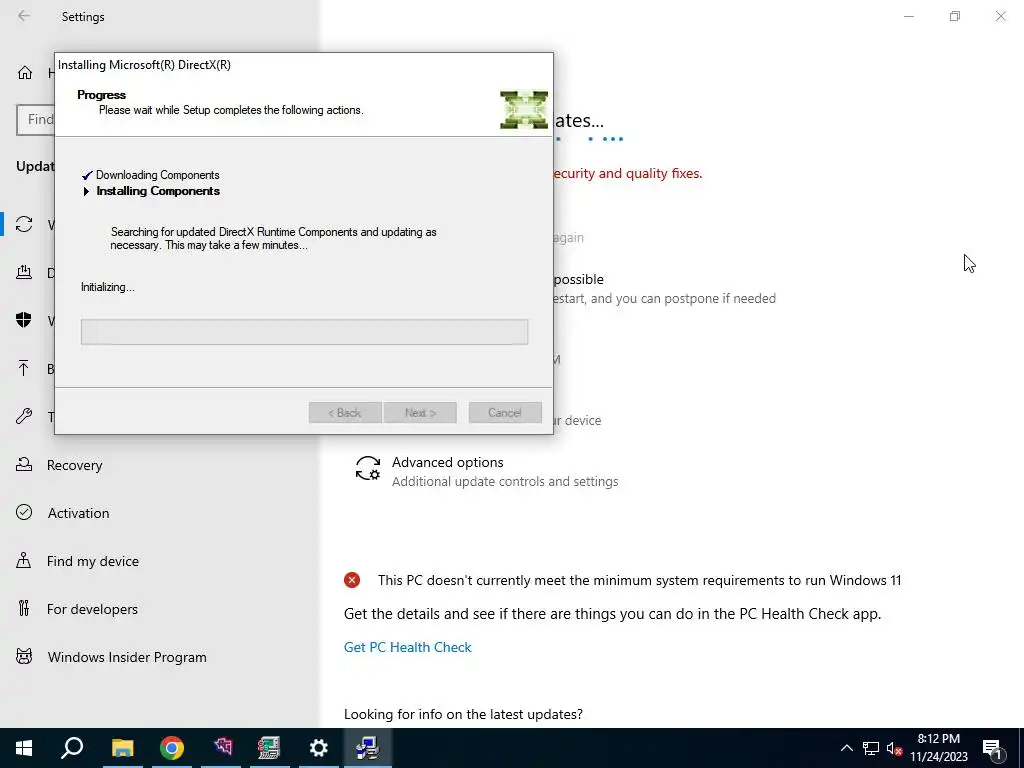Click the Installing Components arrow marker
This screenshot has height=768, width=1024.
pos(86,191)
